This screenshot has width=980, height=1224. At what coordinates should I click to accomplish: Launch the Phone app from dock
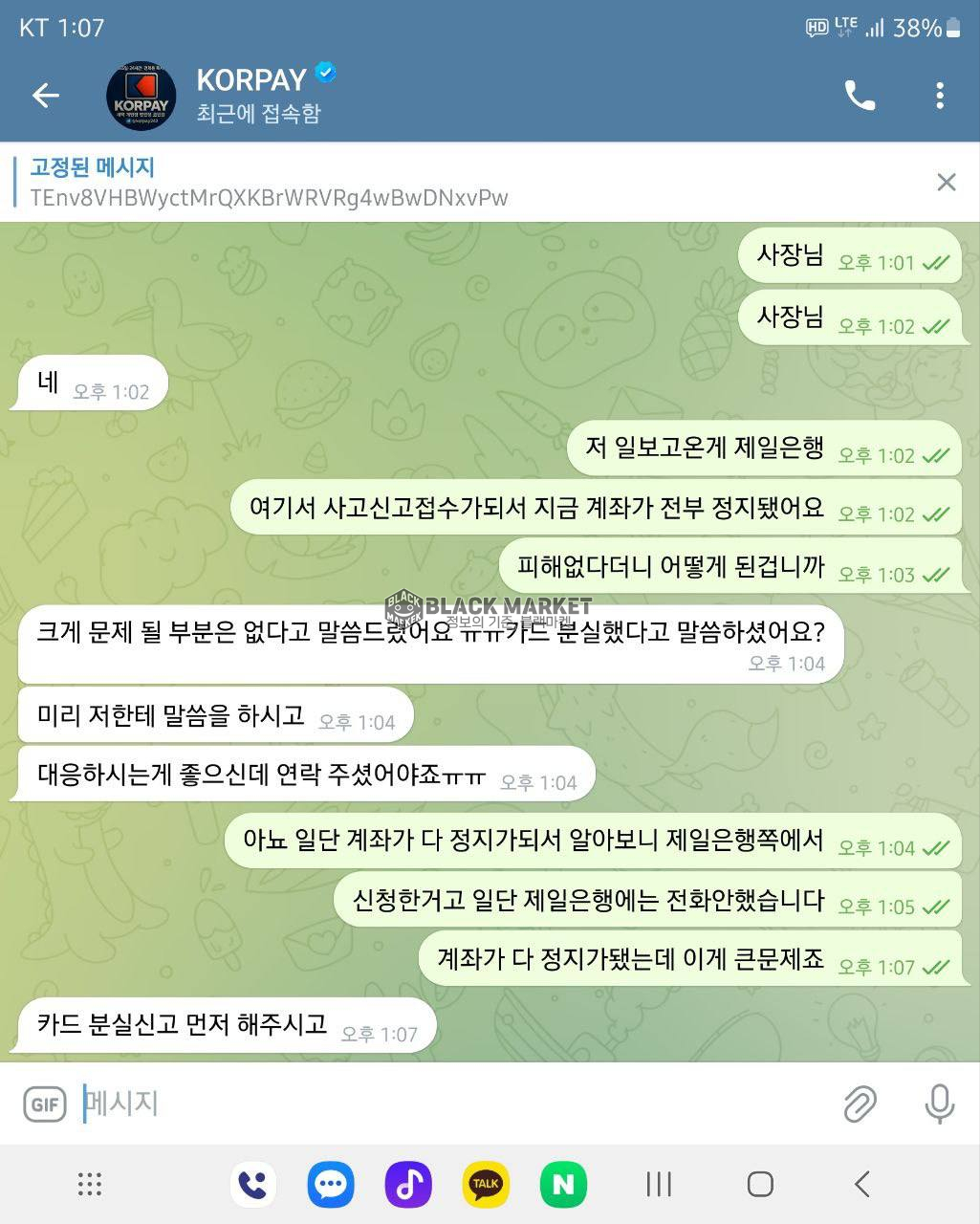253,1185
